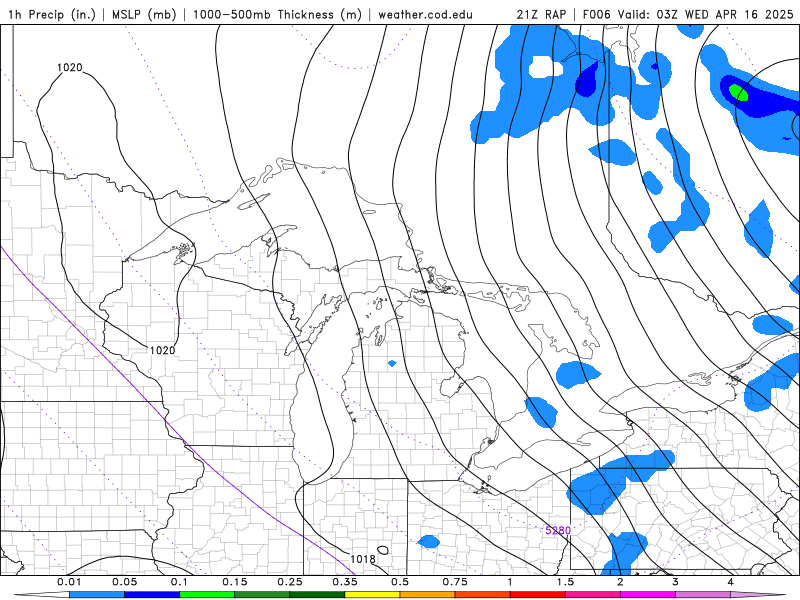Click the 'MSLP (mb)' header label
This screenshot has width=800, height=600.
pos(144,14)
